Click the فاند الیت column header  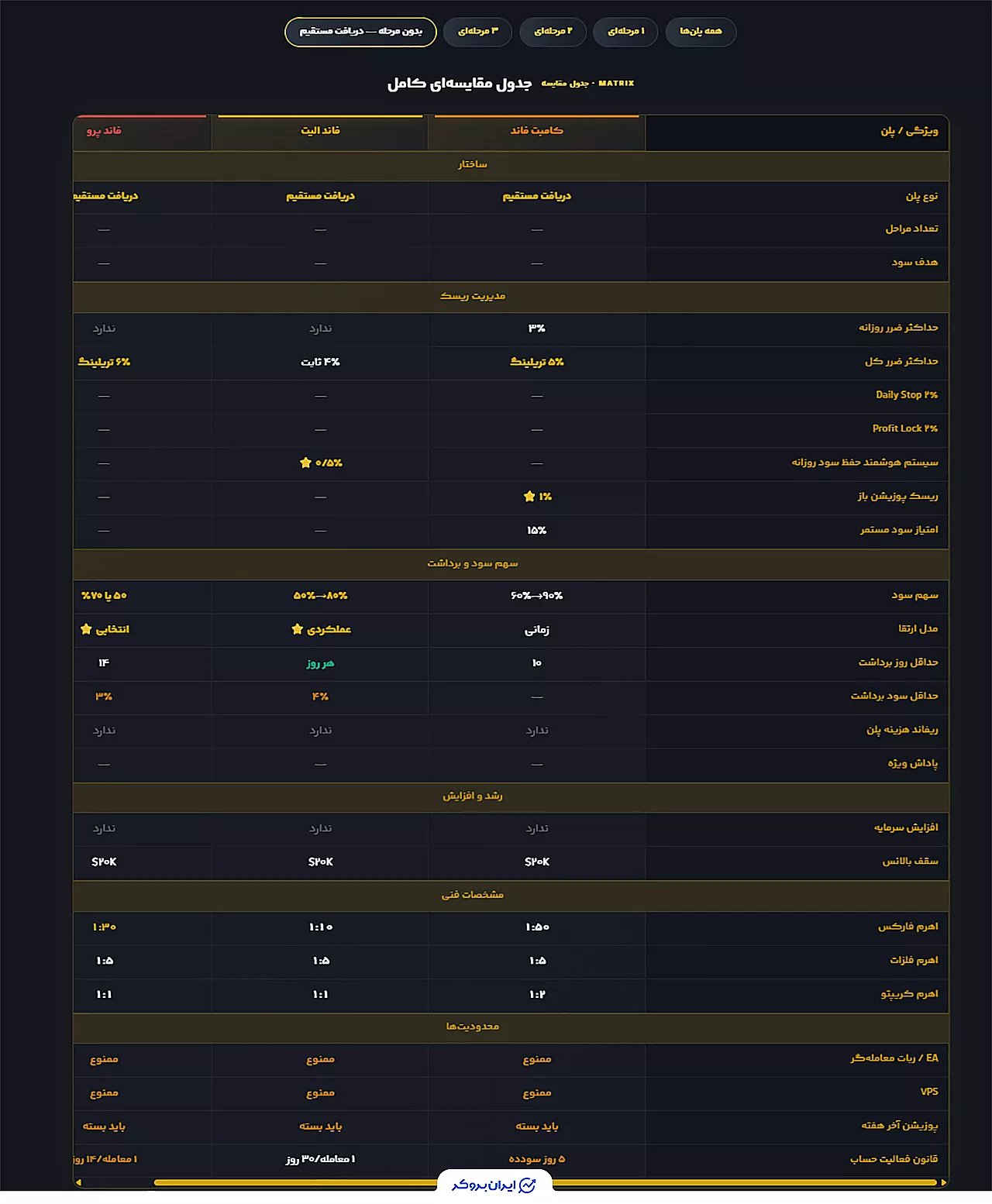[x=320, y=132]
